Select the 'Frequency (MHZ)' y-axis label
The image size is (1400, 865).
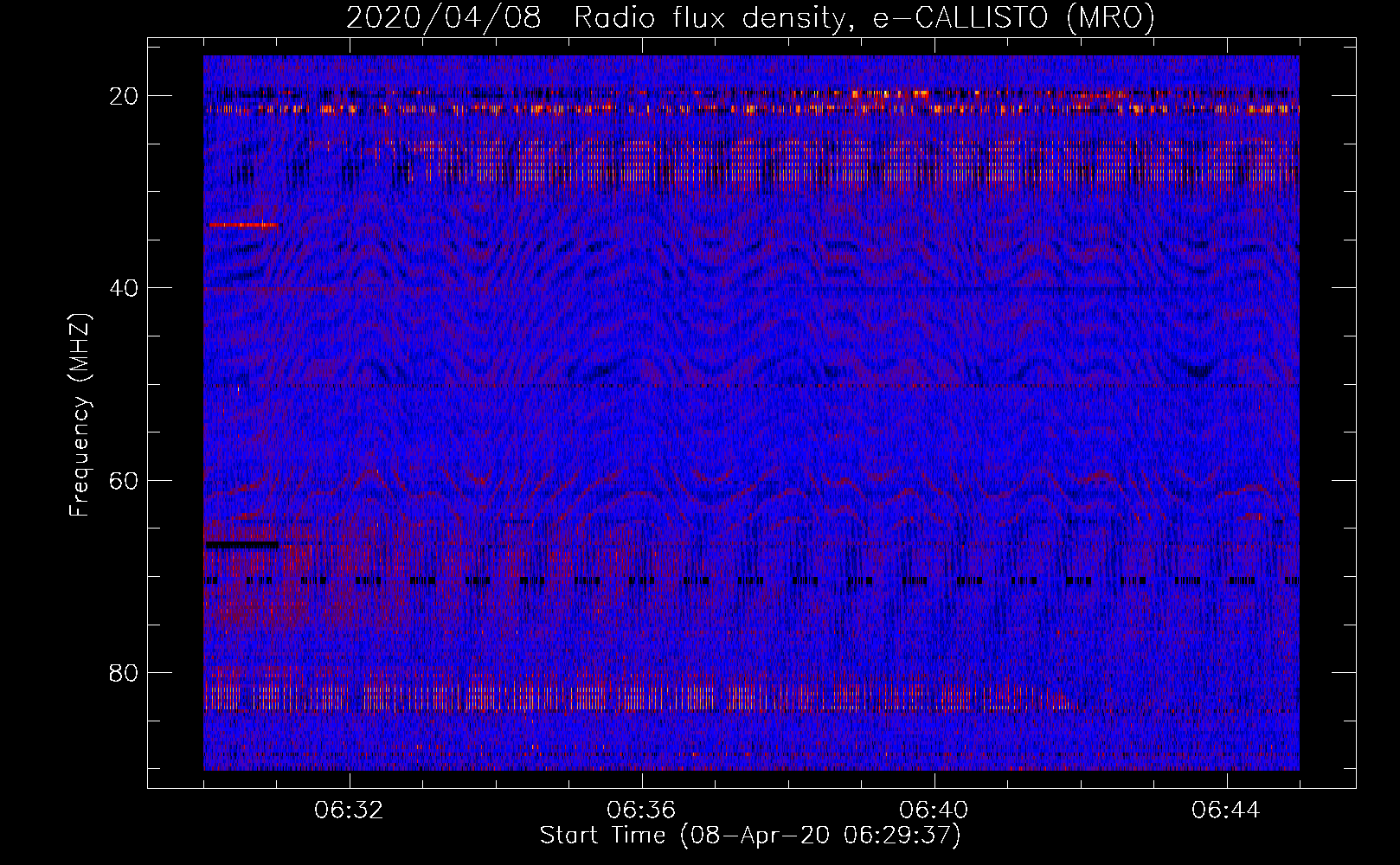(80, 416)
